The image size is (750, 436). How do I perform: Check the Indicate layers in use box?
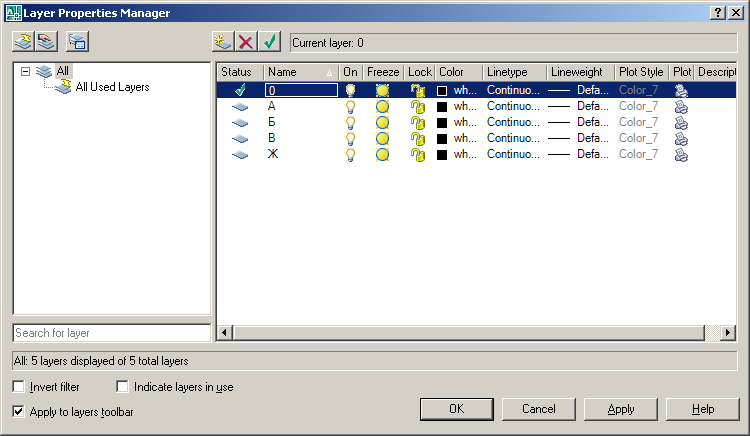(122, 386)
